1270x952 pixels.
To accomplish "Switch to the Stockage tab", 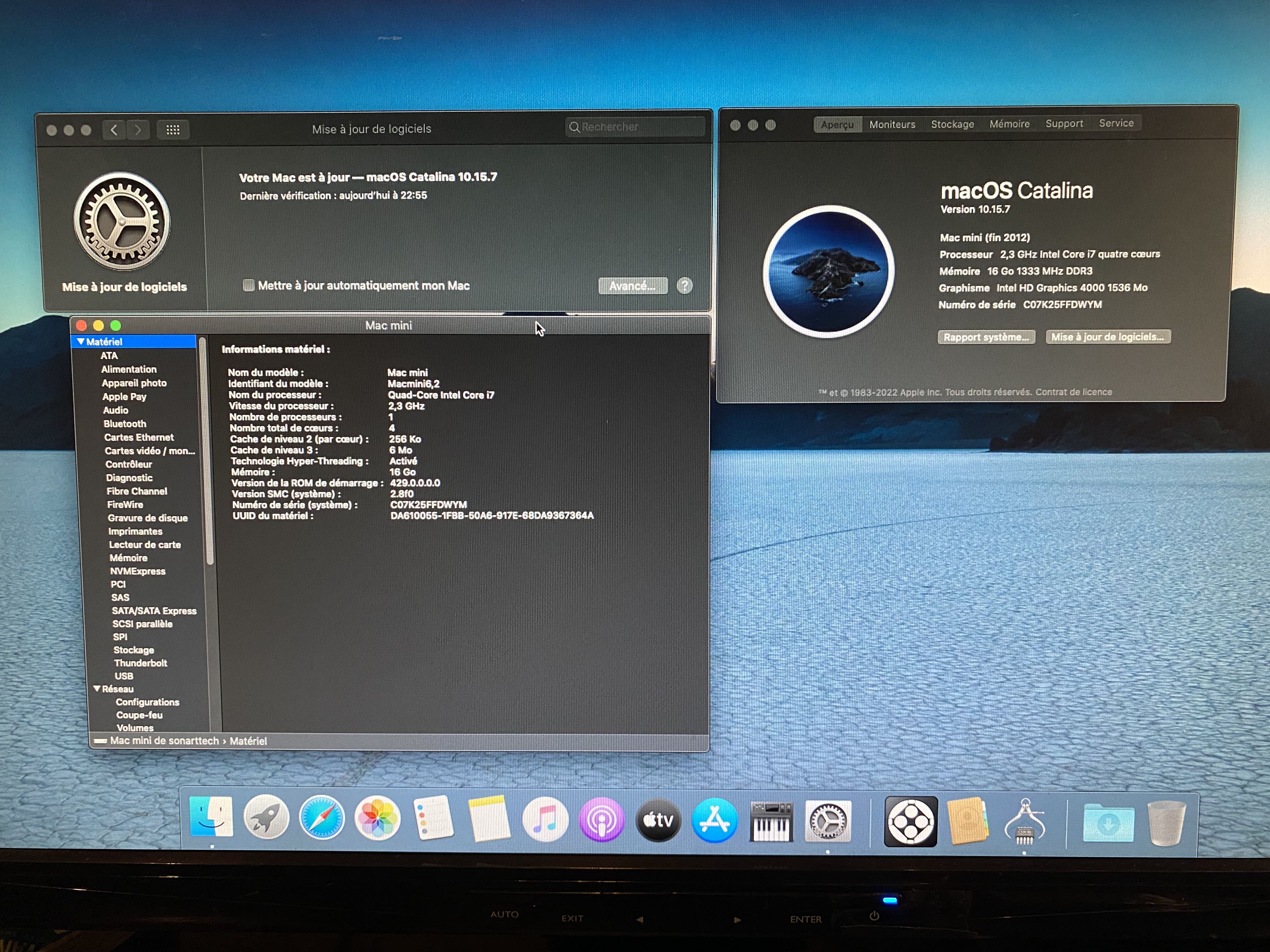I will pos(952,124).
